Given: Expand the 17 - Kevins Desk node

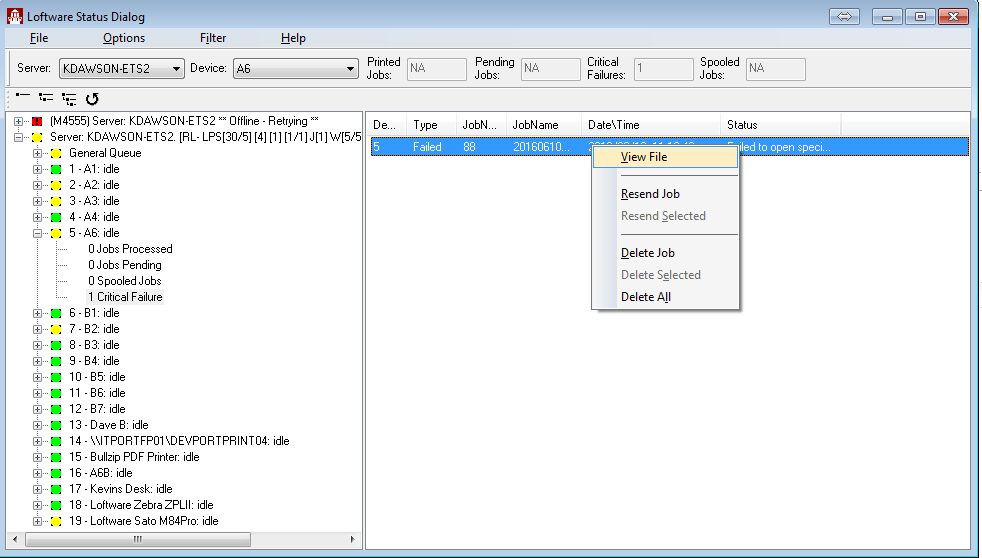Looking at the screenshot, I should click(38, 490).
